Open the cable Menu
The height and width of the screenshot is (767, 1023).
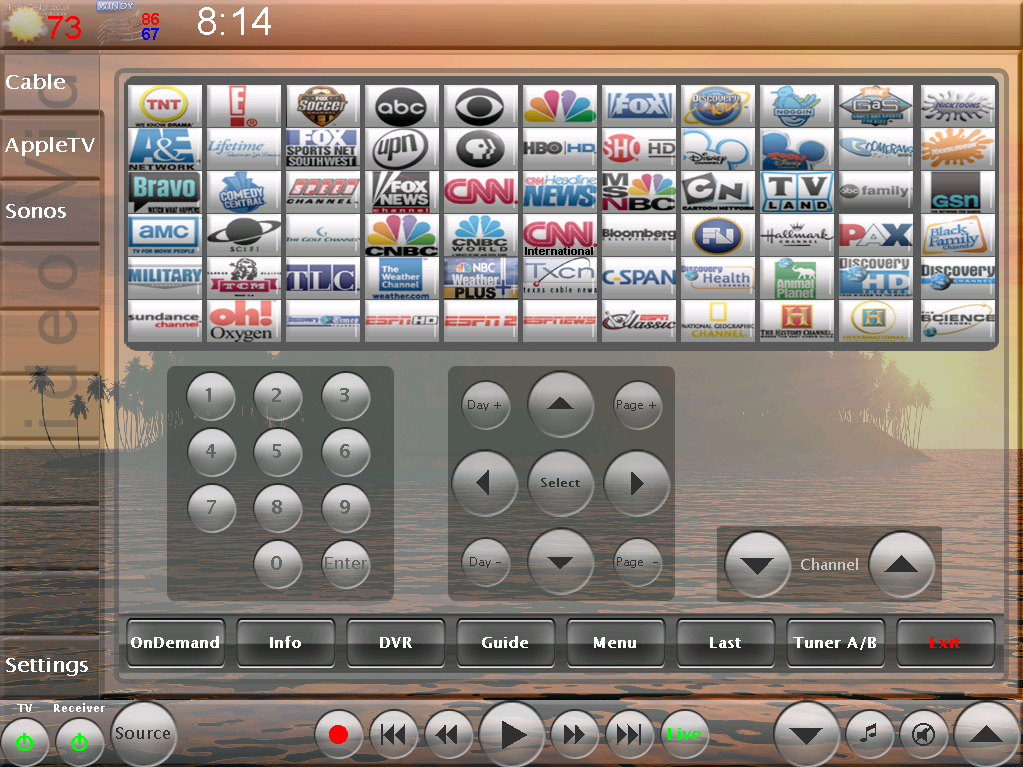[615, 643]
